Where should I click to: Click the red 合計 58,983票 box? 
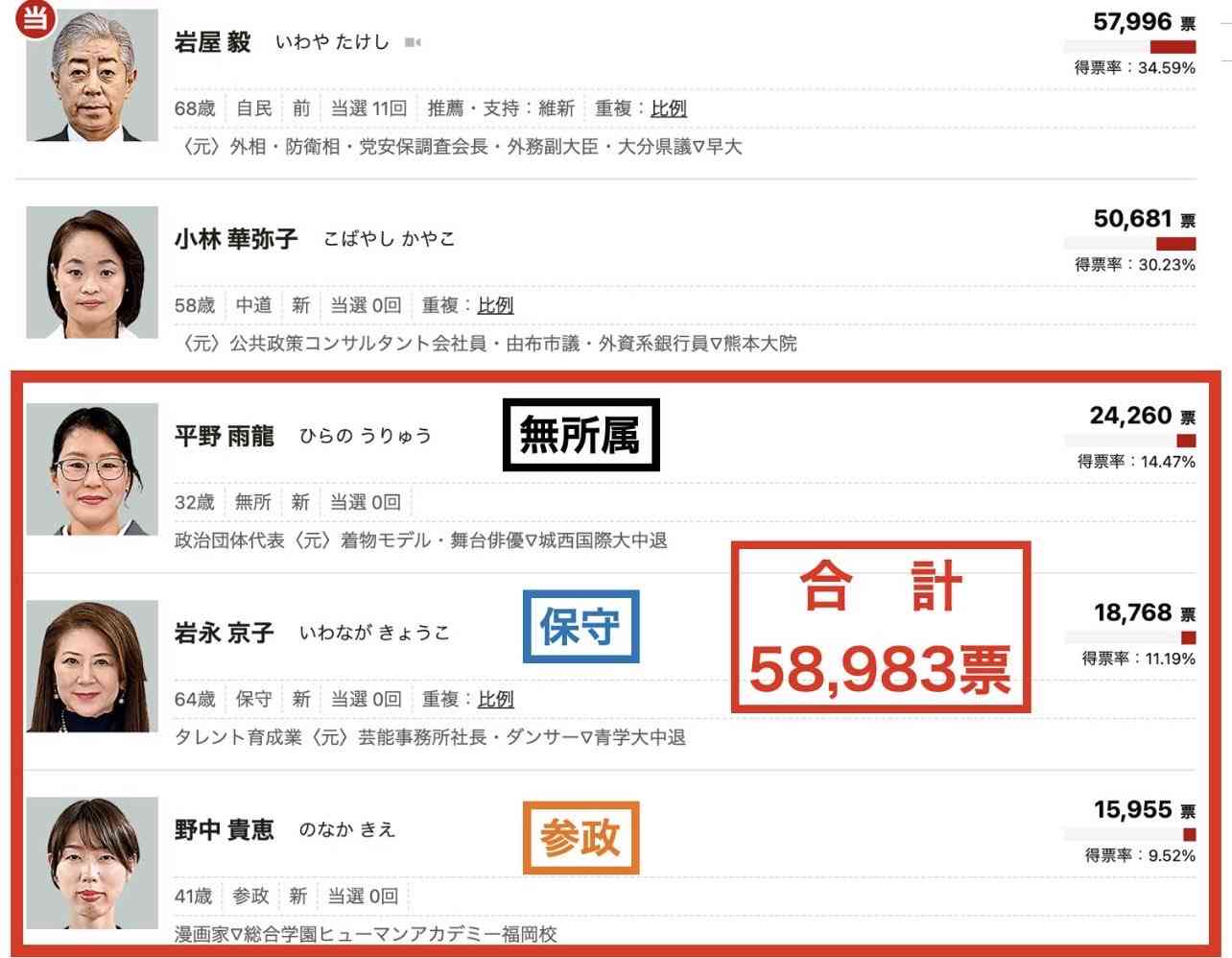click(881, 628)
